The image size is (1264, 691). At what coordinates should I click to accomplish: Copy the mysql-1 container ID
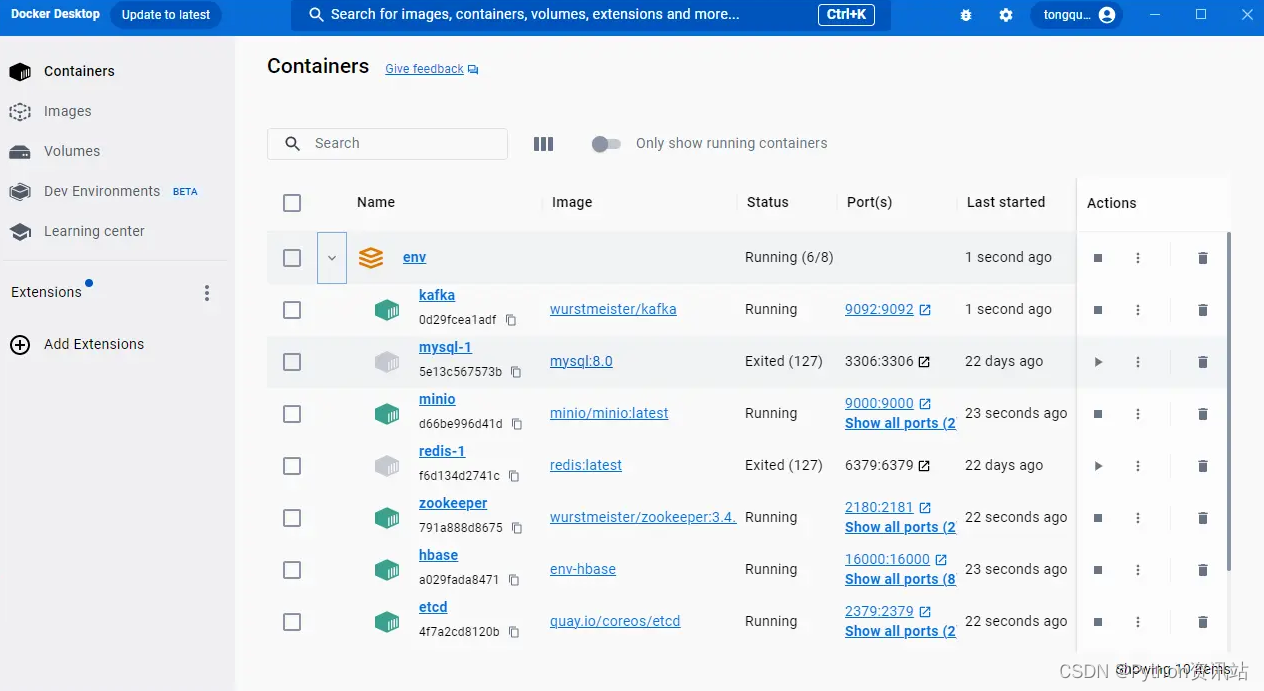coord(516,372)
